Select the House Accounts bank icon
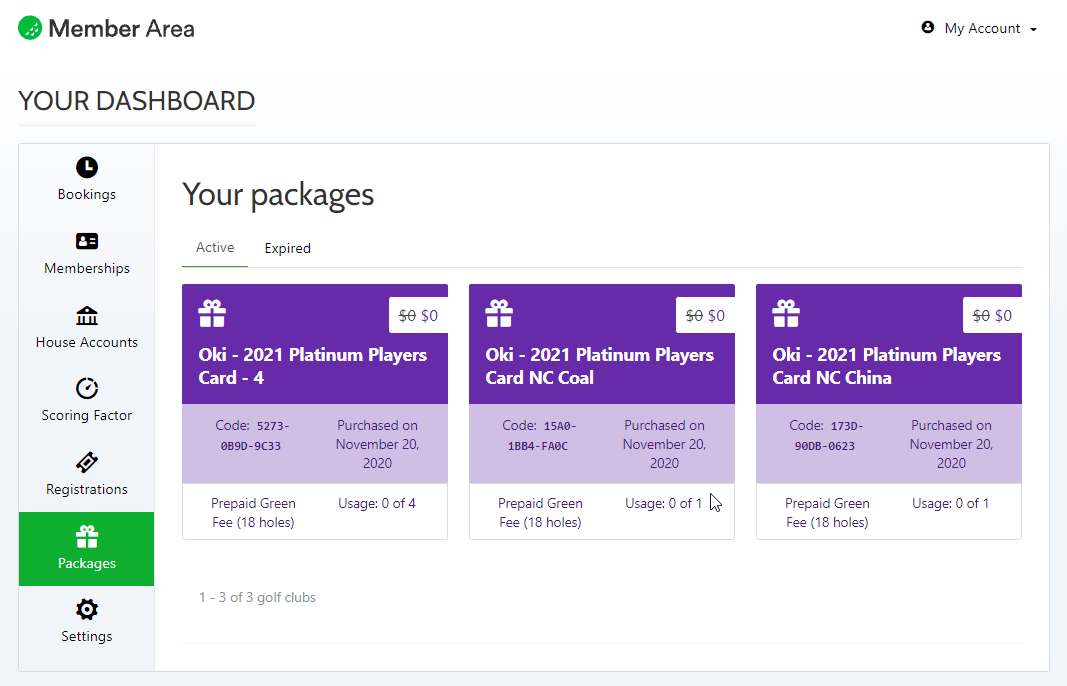Image resolution: width=1067 pixels, height=686 pixels. (x=87, y=315)
